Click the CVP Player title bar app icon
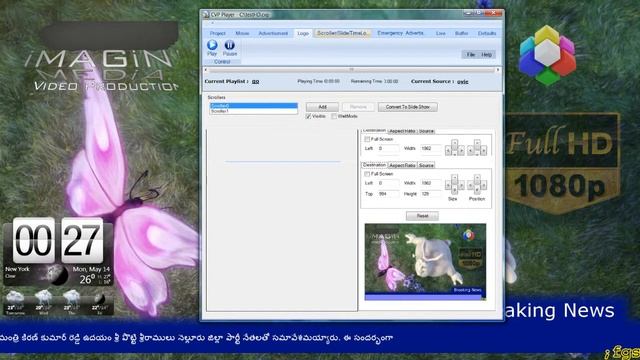 [x=207, y=14]
